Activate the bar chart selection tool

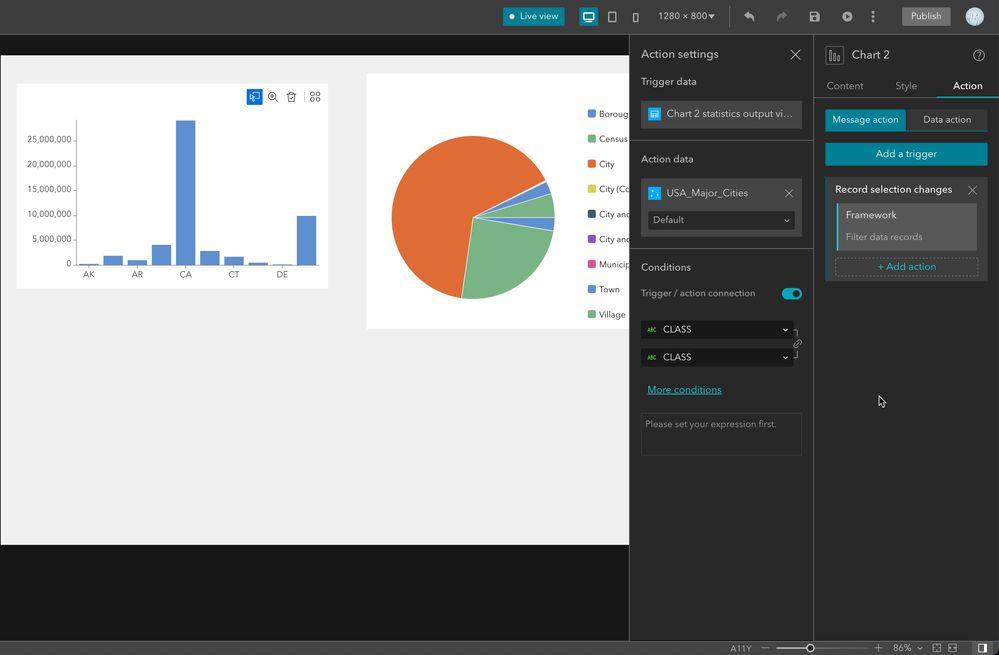coord(254,97)
